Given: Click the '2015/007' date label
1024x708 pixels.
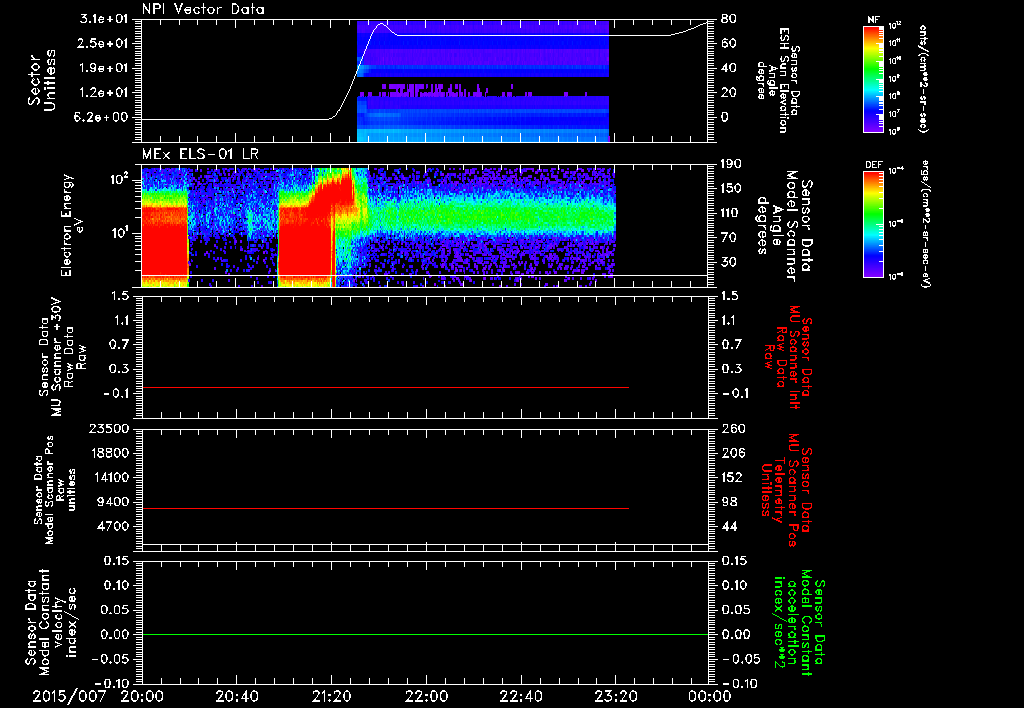Looking at the screenshot, I should [69, 696].
